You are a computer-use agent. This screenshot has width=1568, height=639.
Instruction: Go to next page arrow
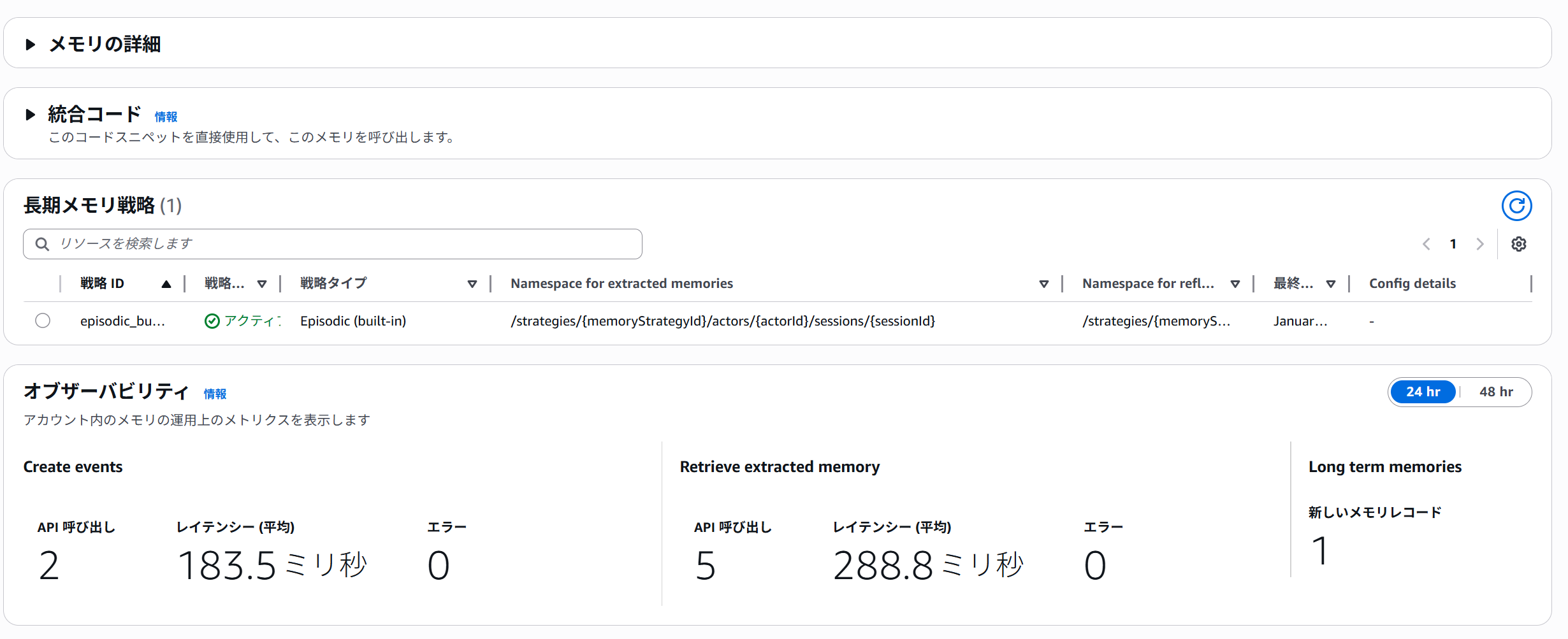coord(1480,244)
